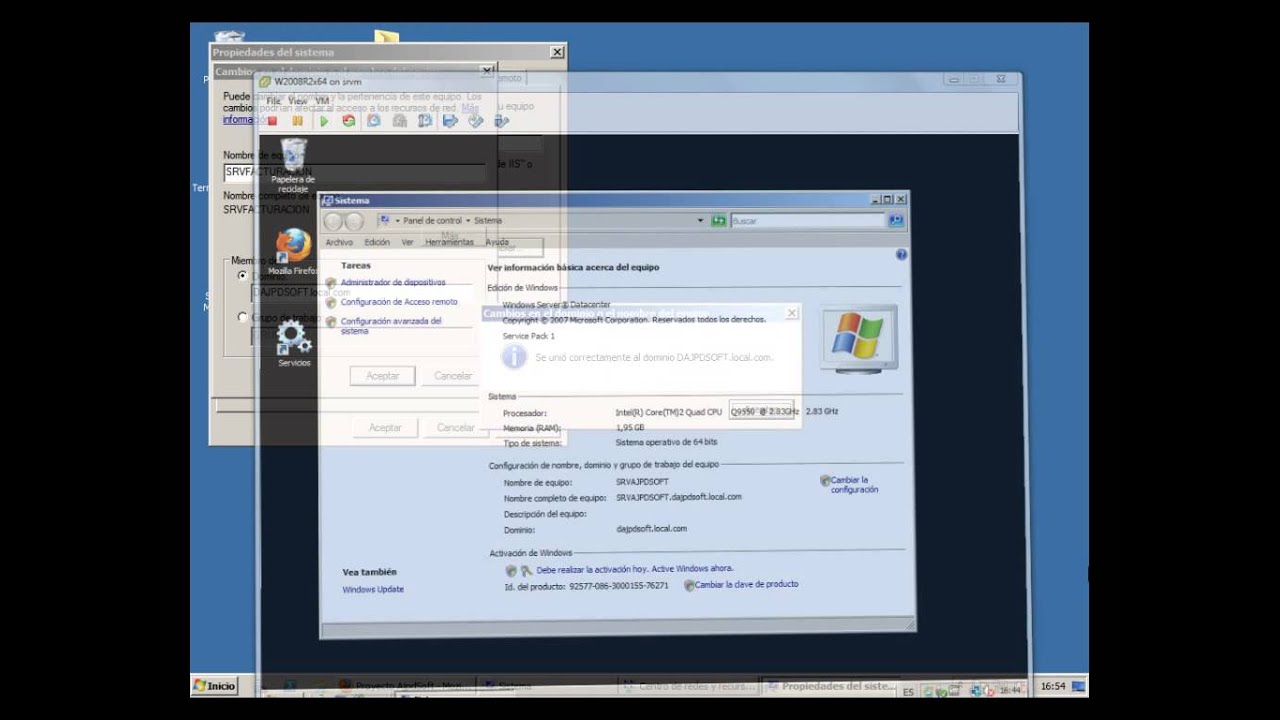Open Administrador de dispositivos link
This screenshot has height=720, width=1280.
(x=393, y=283)
